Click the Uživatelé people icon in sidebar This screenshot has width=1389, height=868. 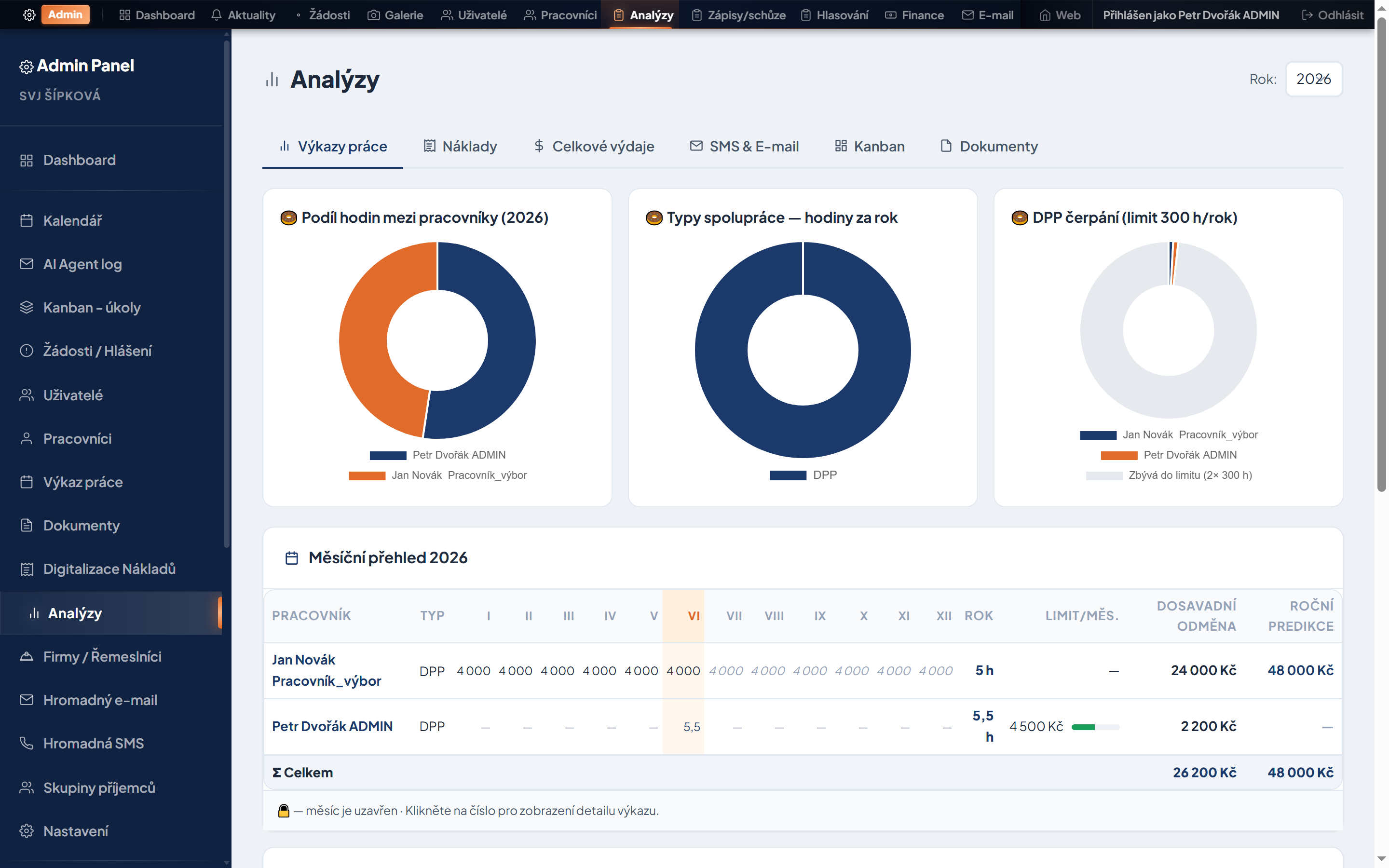coord(27,395)
